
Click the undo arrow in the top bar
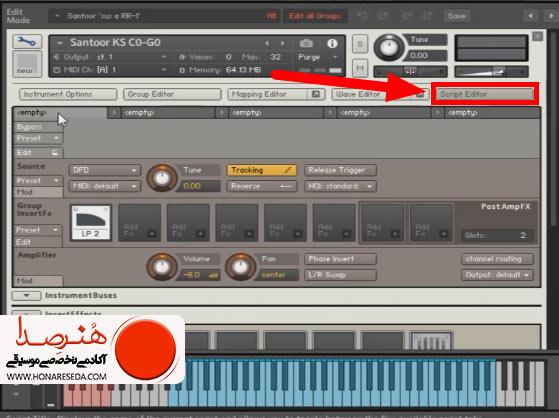(362, 16)
